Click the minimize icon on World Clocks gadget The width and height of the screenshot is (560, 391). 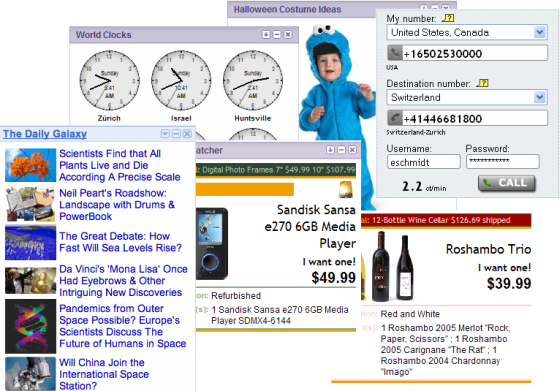277,34
